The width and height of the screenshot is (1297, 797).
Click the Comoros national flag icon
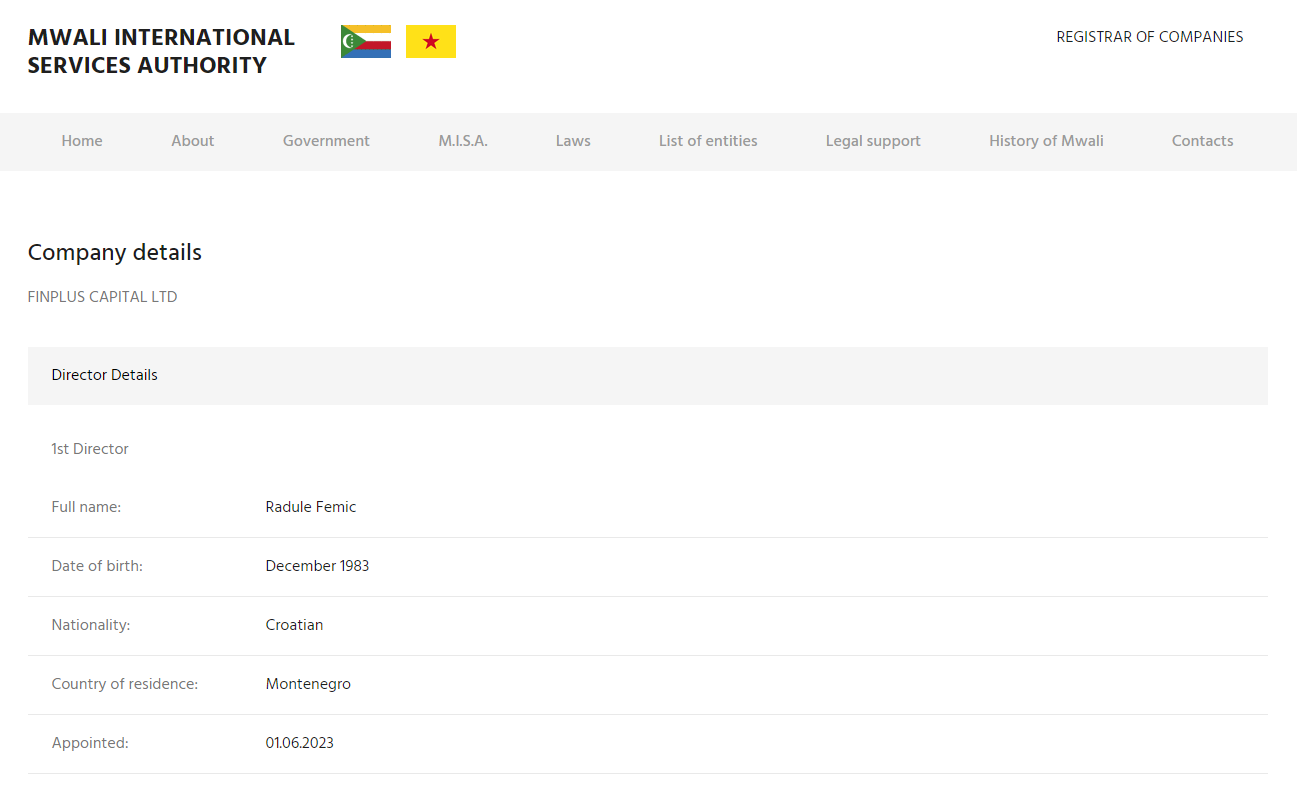tap(366, 42)
